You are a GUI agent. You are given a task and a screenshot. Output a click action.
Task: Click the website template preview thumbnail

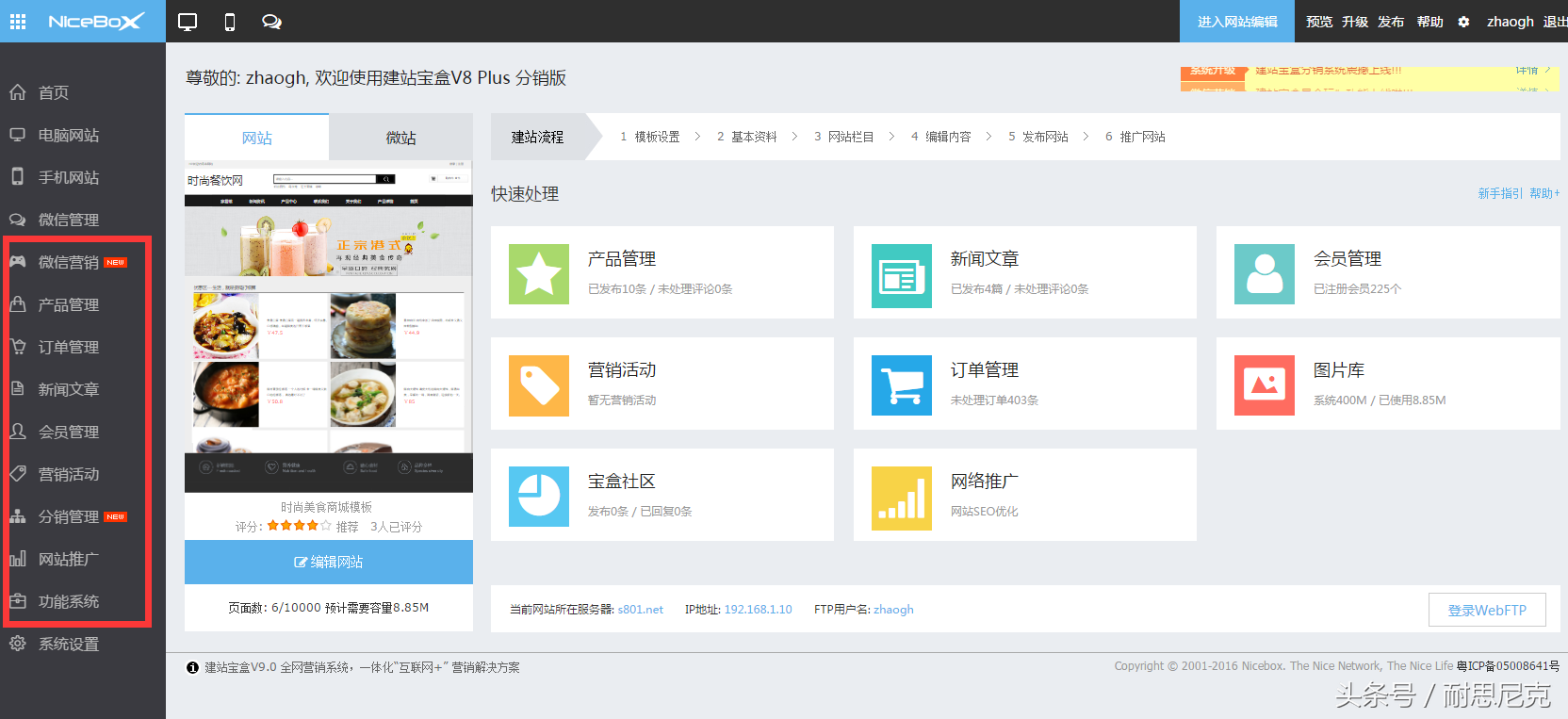pyautogui.click(x=329, y=326)
